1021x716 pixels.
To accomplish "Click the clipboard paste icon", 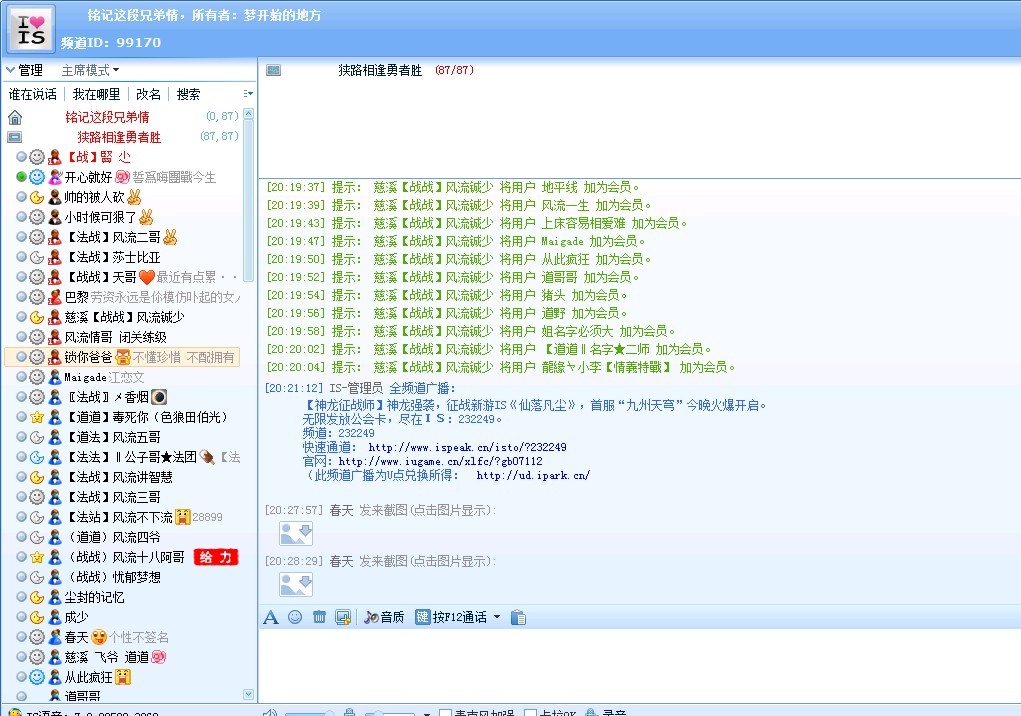I will 518,617.
